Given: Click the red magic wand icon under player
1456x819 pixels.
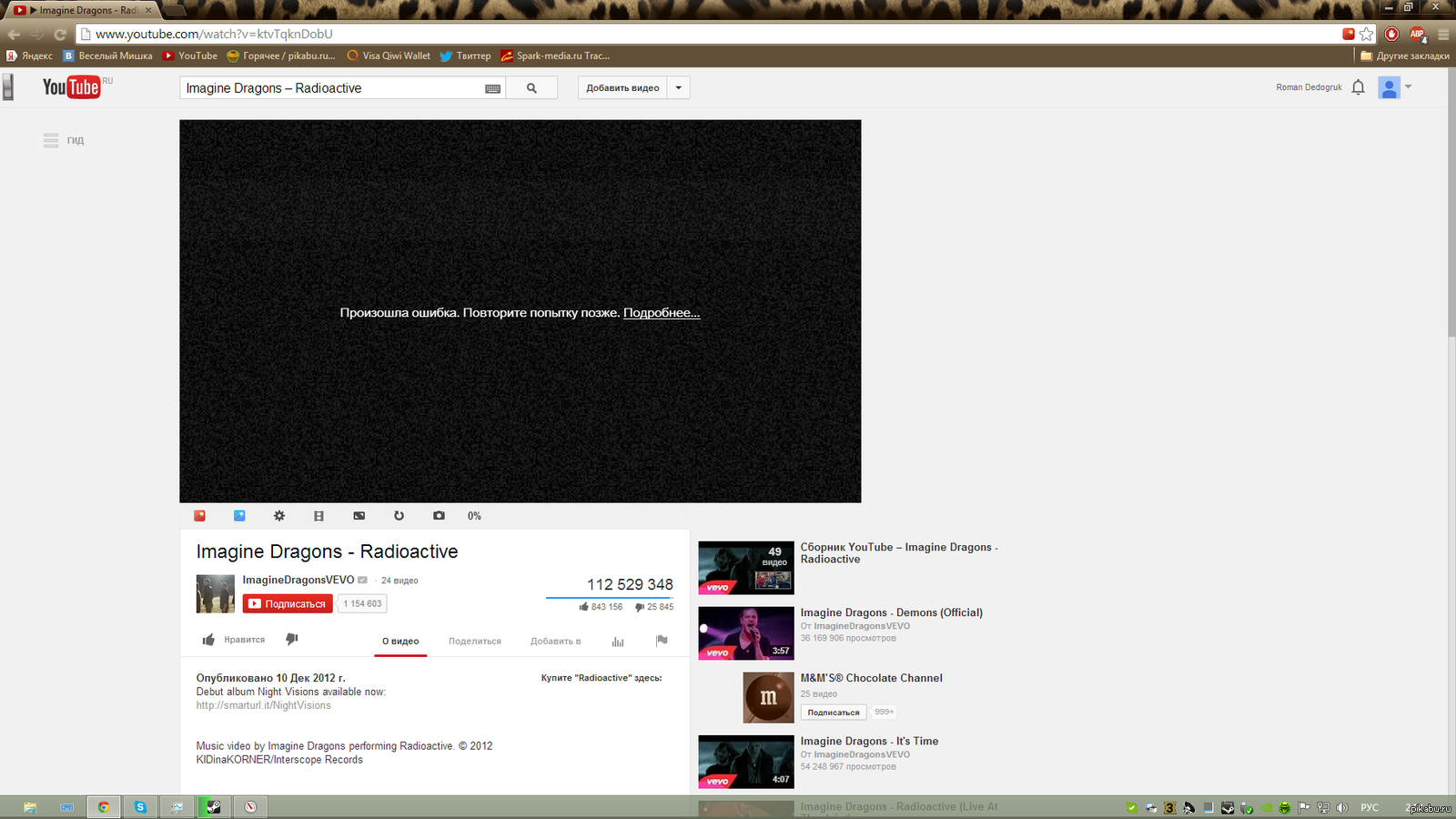Looking at the screenshot, I should [x=200, y=516].
